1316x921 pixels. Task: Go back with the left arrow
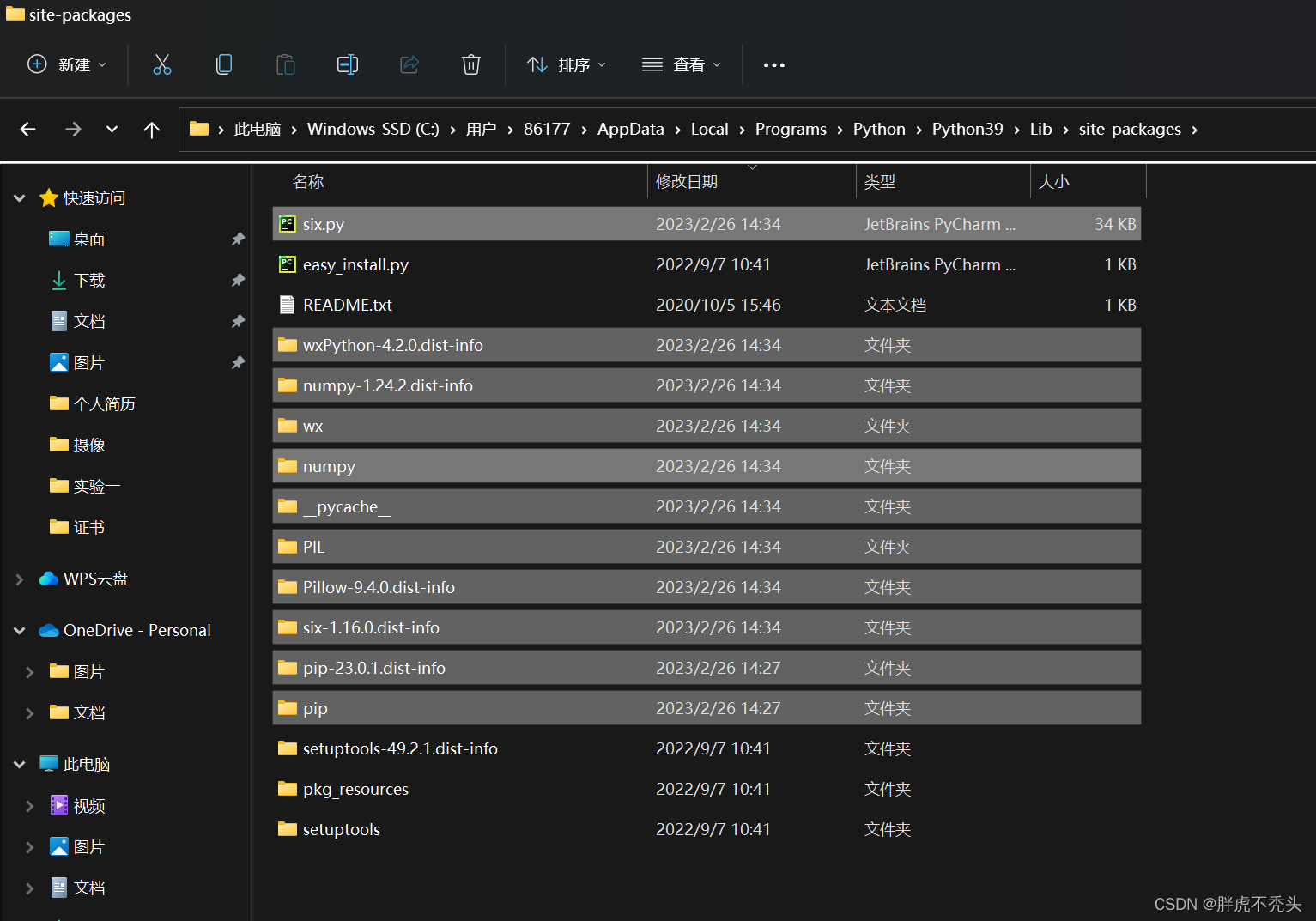[x=28, y=130]
